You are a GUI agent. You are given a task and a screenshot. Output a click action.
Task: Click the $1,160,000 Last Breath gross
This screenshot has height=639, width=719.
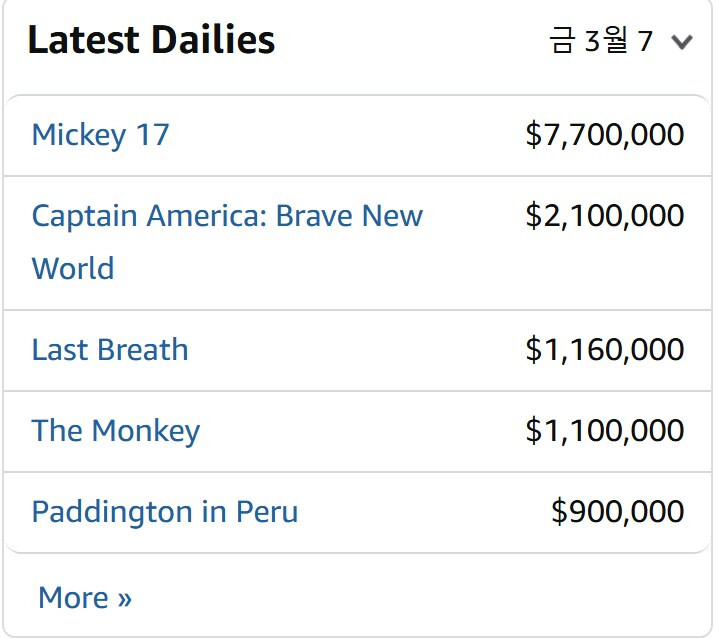(x=604, y=350)
